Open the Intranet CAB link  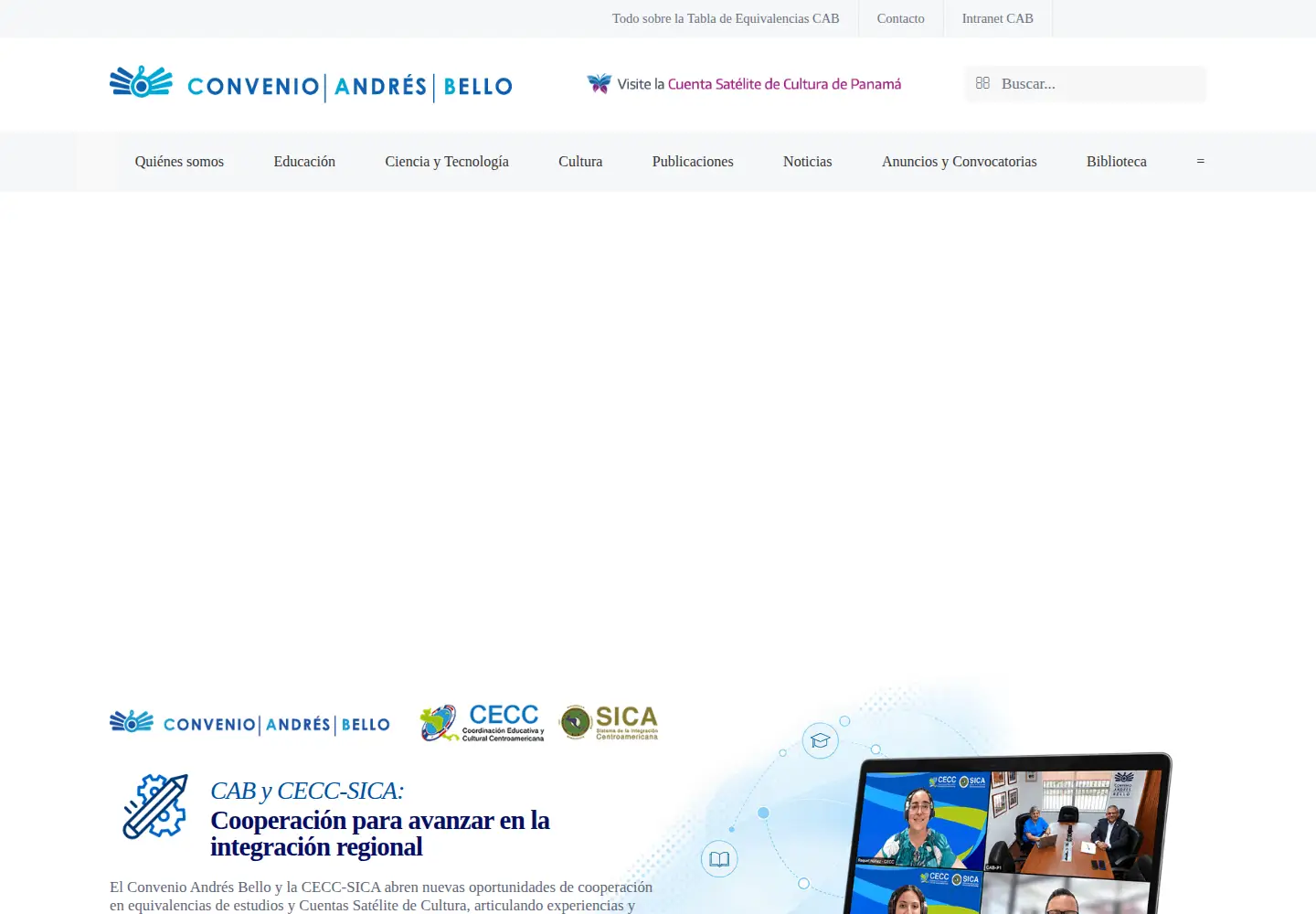click(x=998, y=18)
